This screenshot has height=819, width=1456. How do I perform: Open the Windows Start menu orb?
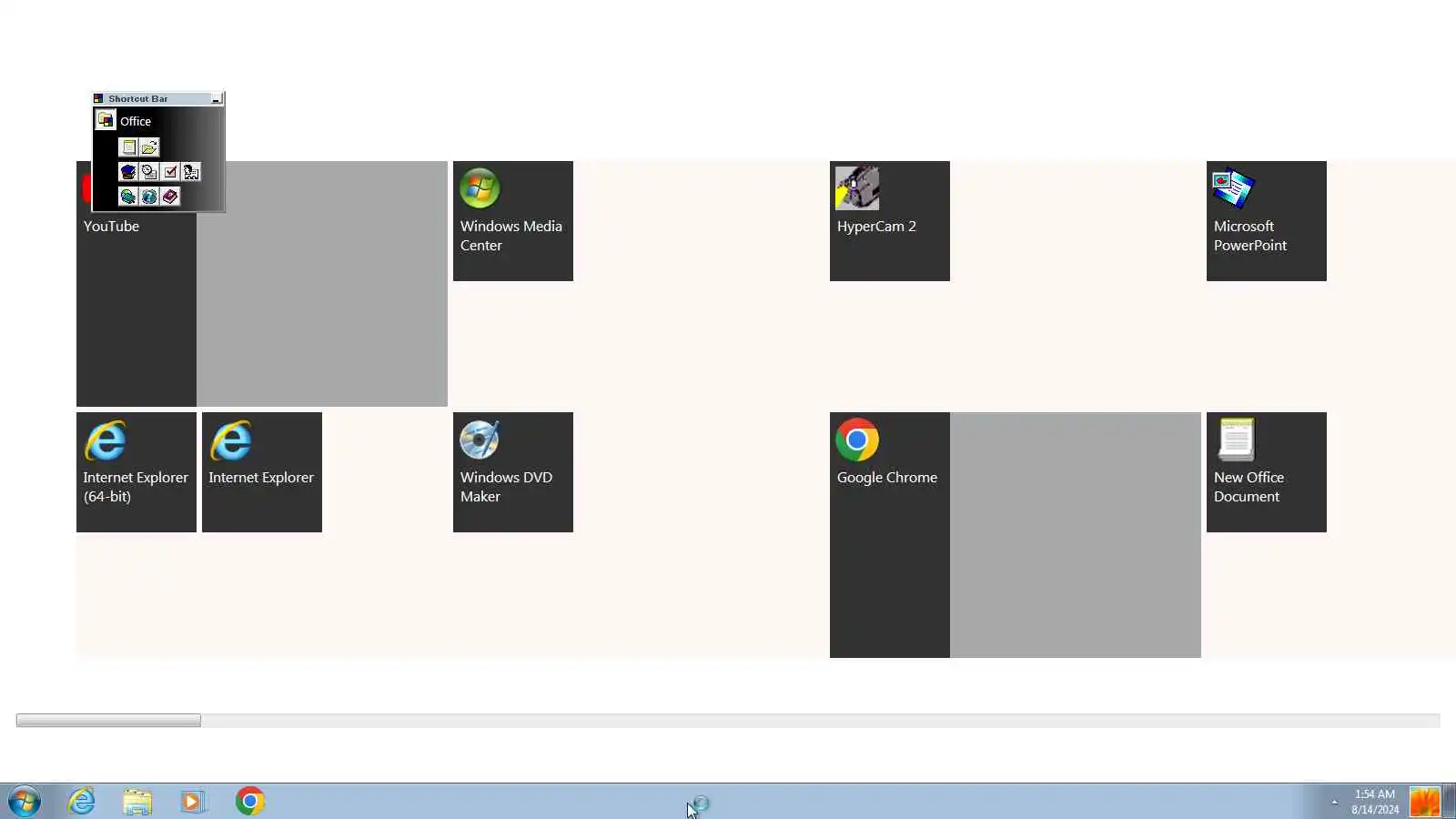pyautogui.click(x=25, y=802)
